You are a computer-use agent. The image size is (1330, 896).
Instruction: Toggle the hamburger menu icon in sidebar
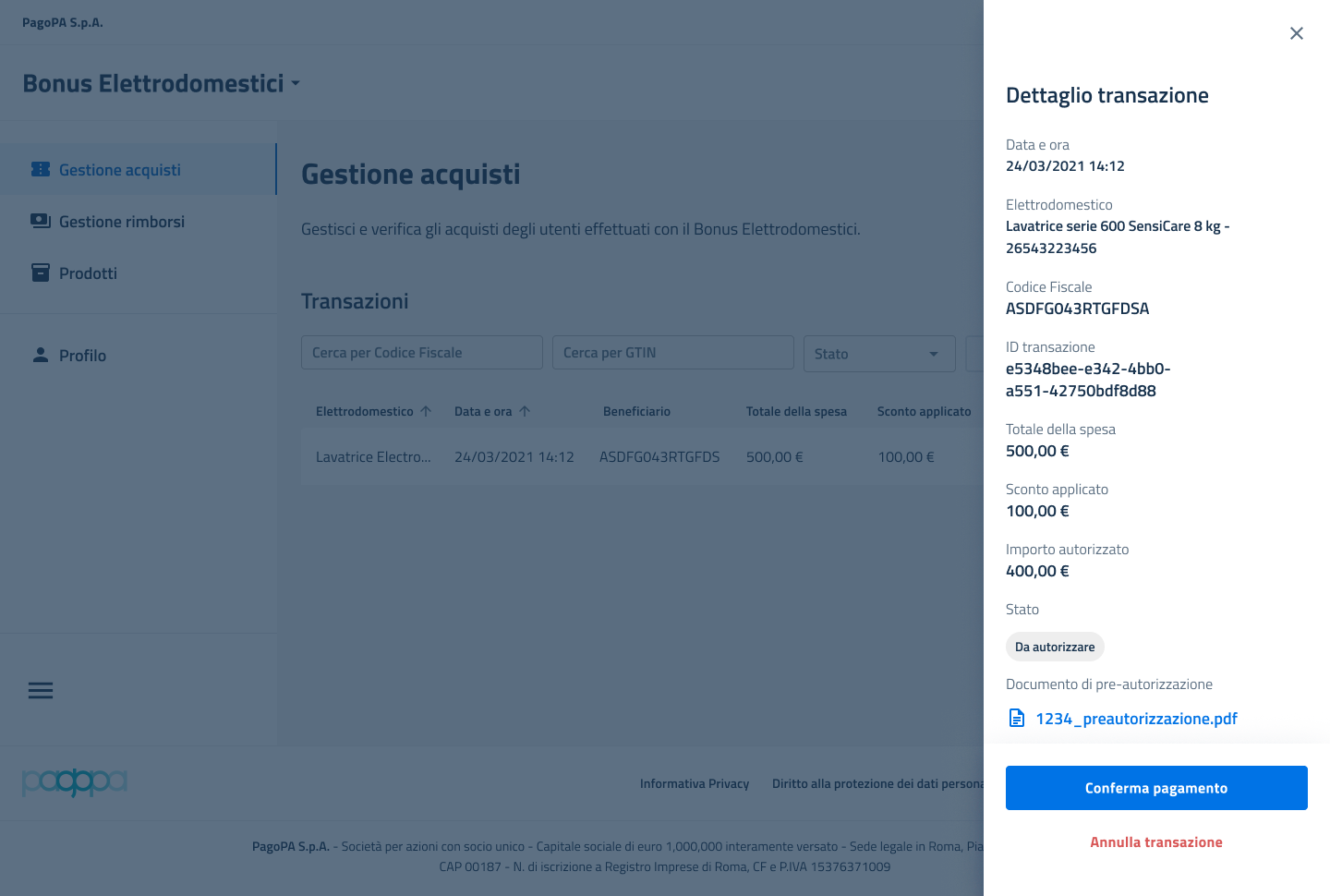(x=41, y=690)
